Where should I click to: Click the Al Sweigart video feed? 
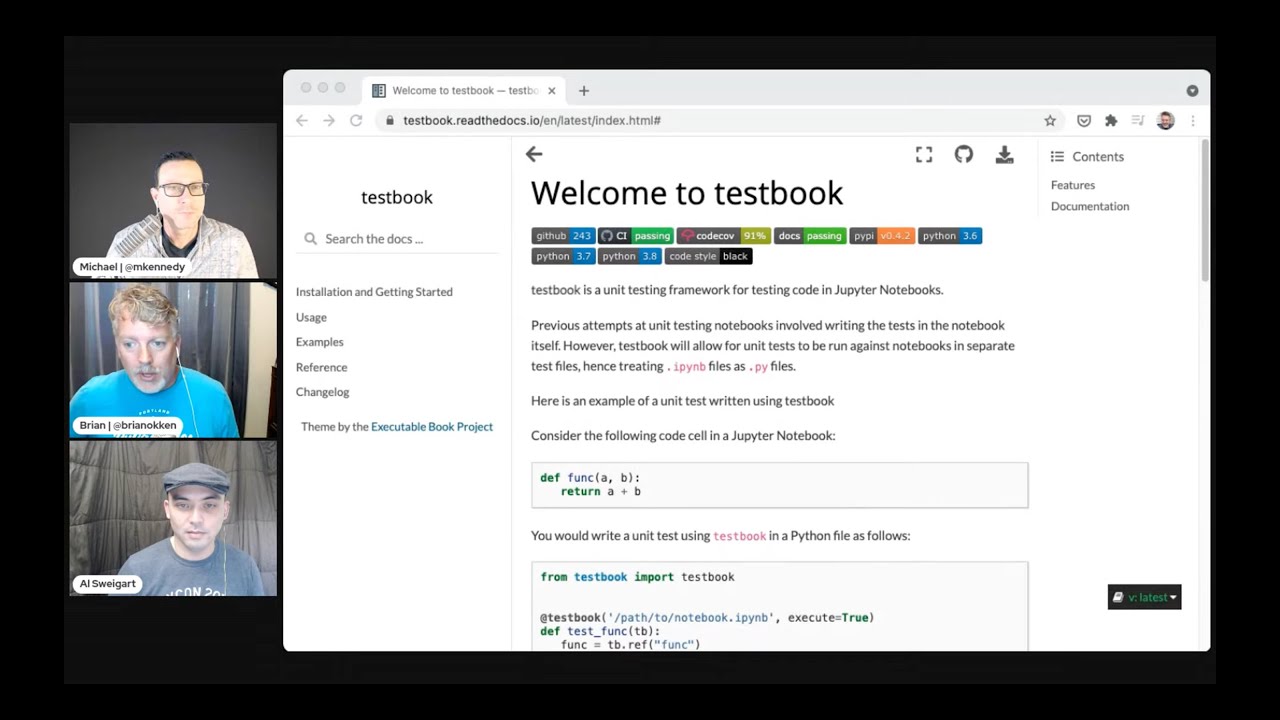click(x=173, y=518)
